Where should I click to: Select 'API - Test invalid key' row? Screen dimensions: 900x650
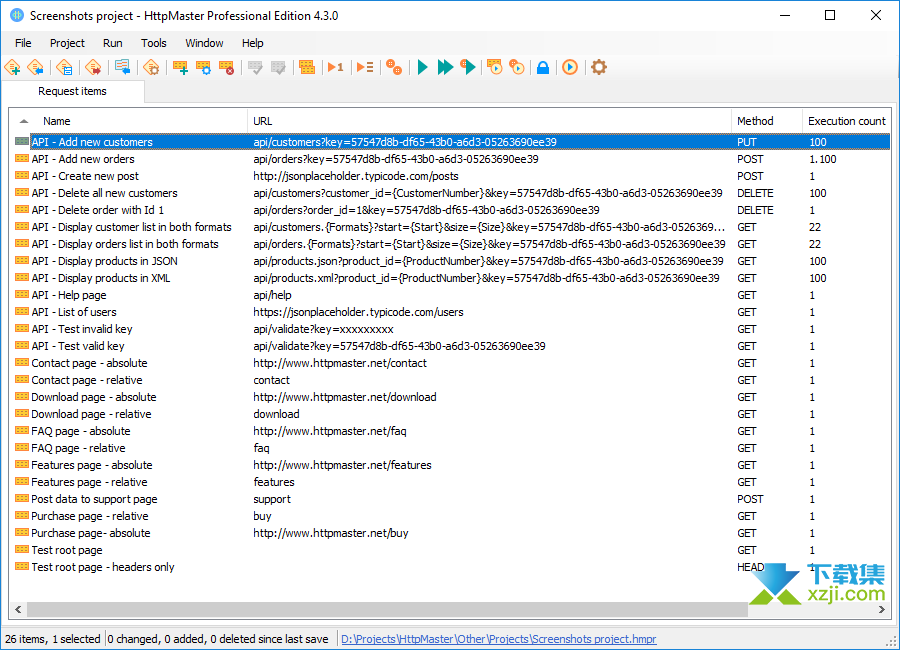[452, 329]
